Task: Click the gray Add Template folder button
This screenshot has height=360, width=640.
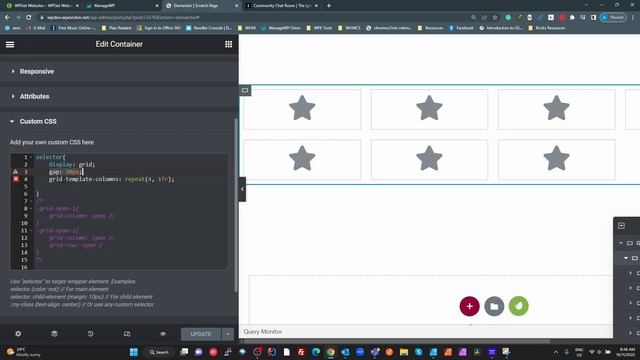Action: pos(494,306)
